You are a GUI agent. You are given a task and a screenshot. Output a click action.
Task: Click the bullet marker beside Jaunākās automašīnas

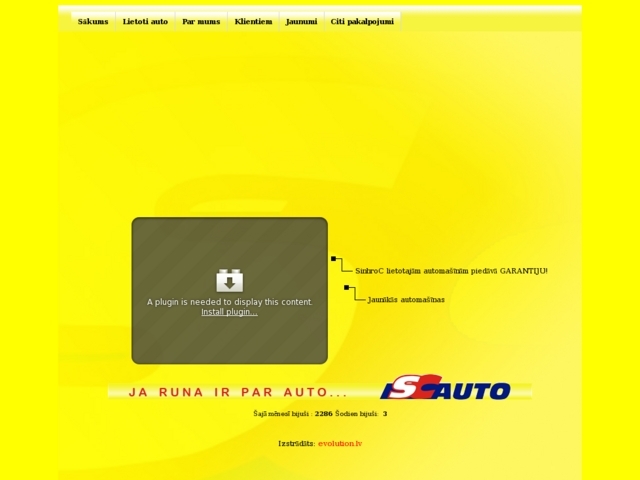click(347, 288)
